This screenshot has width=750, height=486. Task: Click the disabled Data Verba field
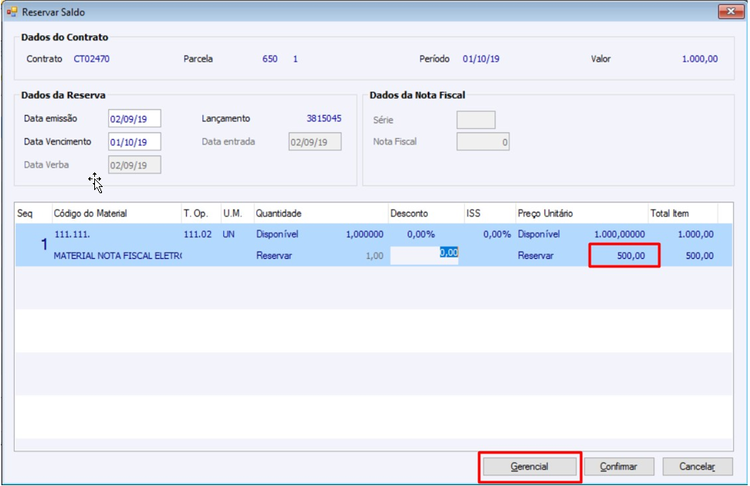134,165
